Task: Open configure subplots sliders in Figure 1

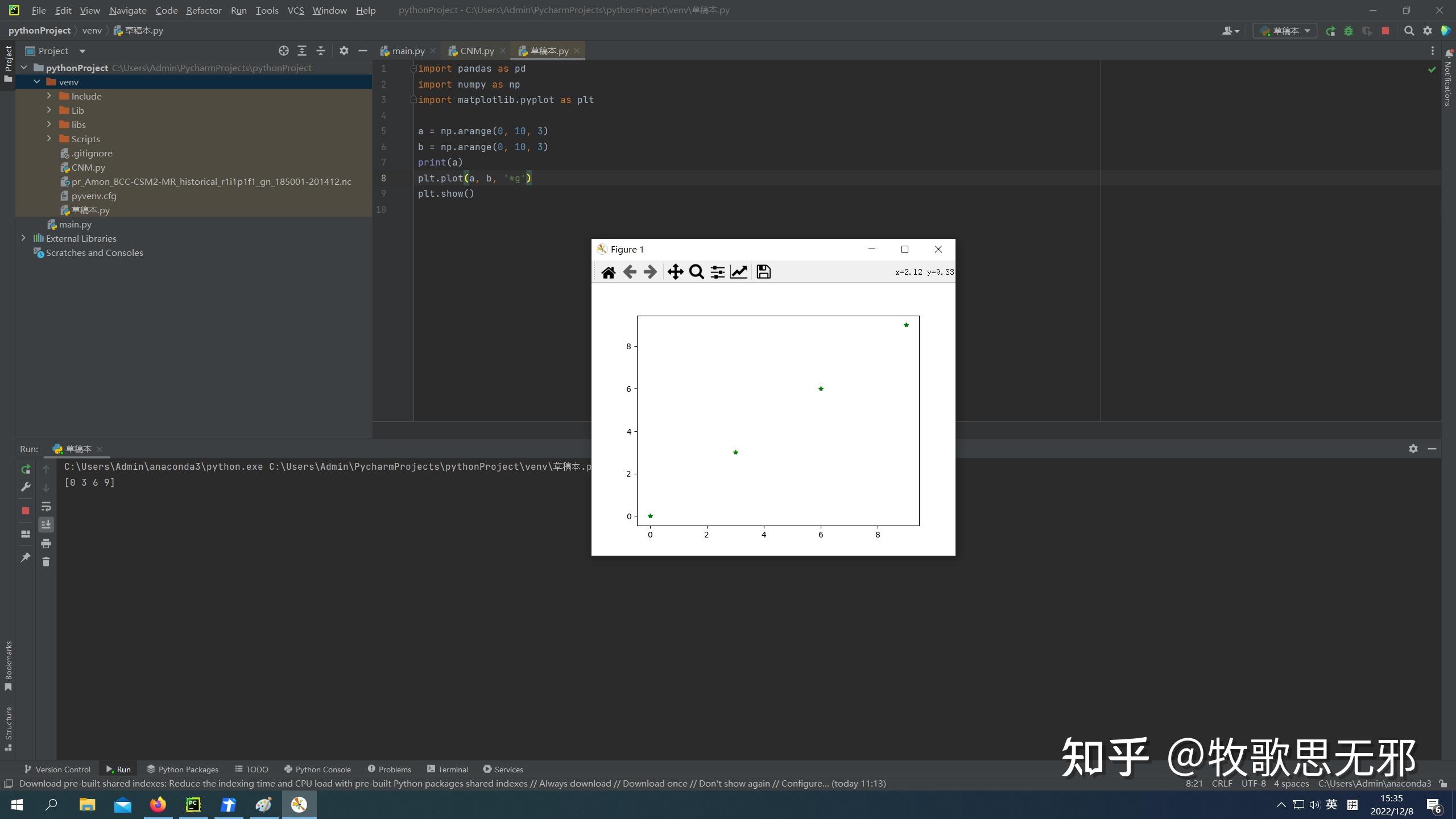Action: click(x=717, y=271)
